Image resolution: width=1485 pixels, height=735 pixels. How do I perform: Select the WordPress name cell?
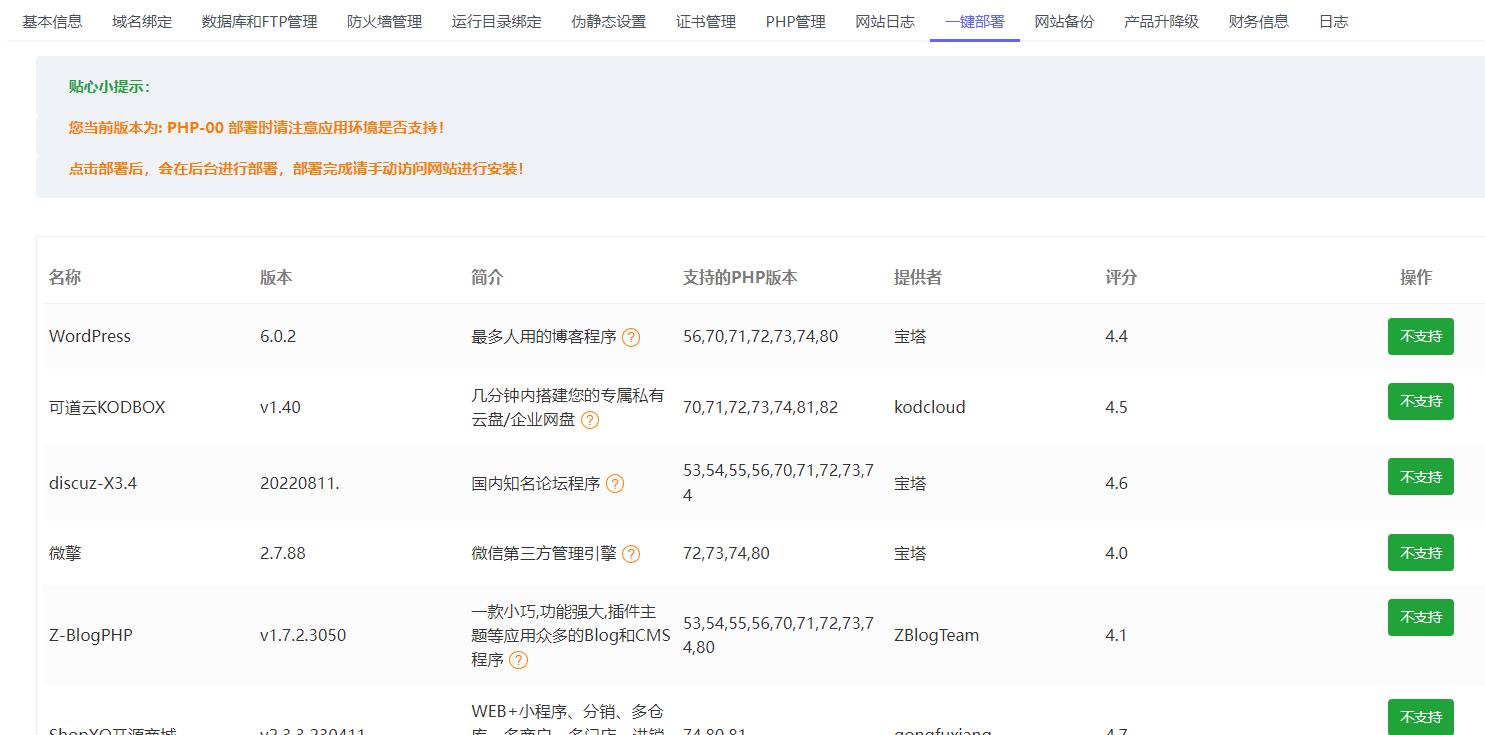tap(90, 336)
